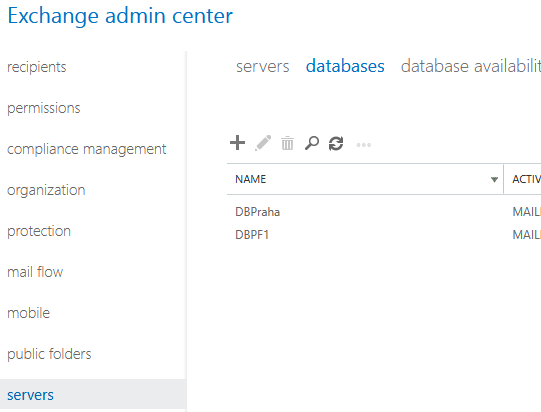Open compliance management section
541x412 pixels.
pyautogui.click(x=87, y=149)
